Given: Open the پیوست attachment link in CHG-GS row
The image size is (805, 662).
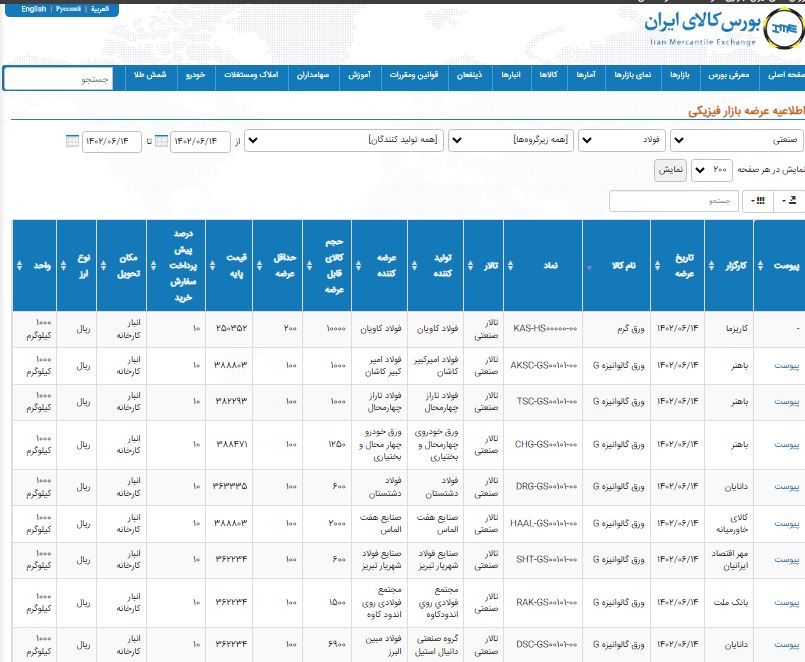Looking at the screenshot, I should point(787,445).
